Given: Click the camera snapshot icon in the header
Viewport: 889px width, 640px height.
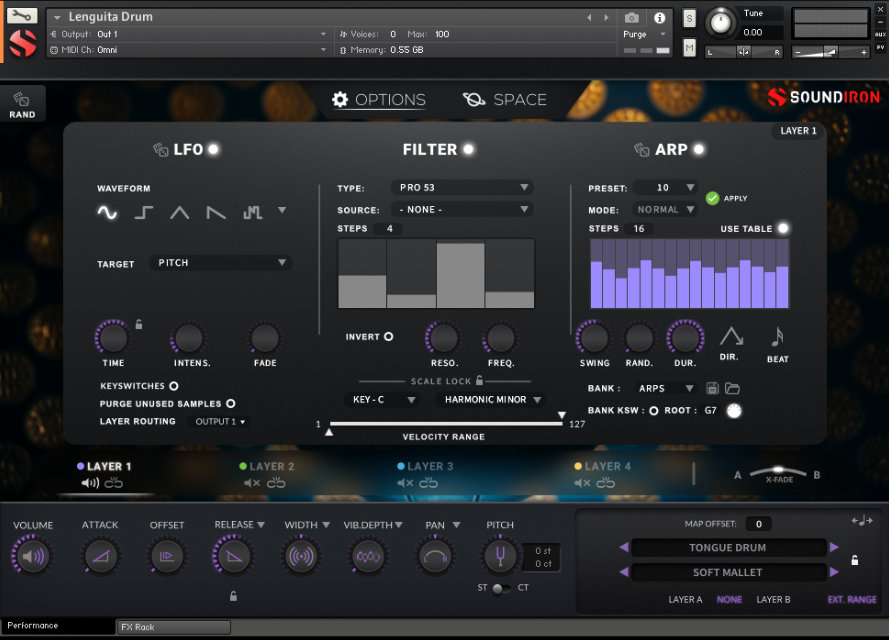Looking at the screenshot, I should point(634,17).
